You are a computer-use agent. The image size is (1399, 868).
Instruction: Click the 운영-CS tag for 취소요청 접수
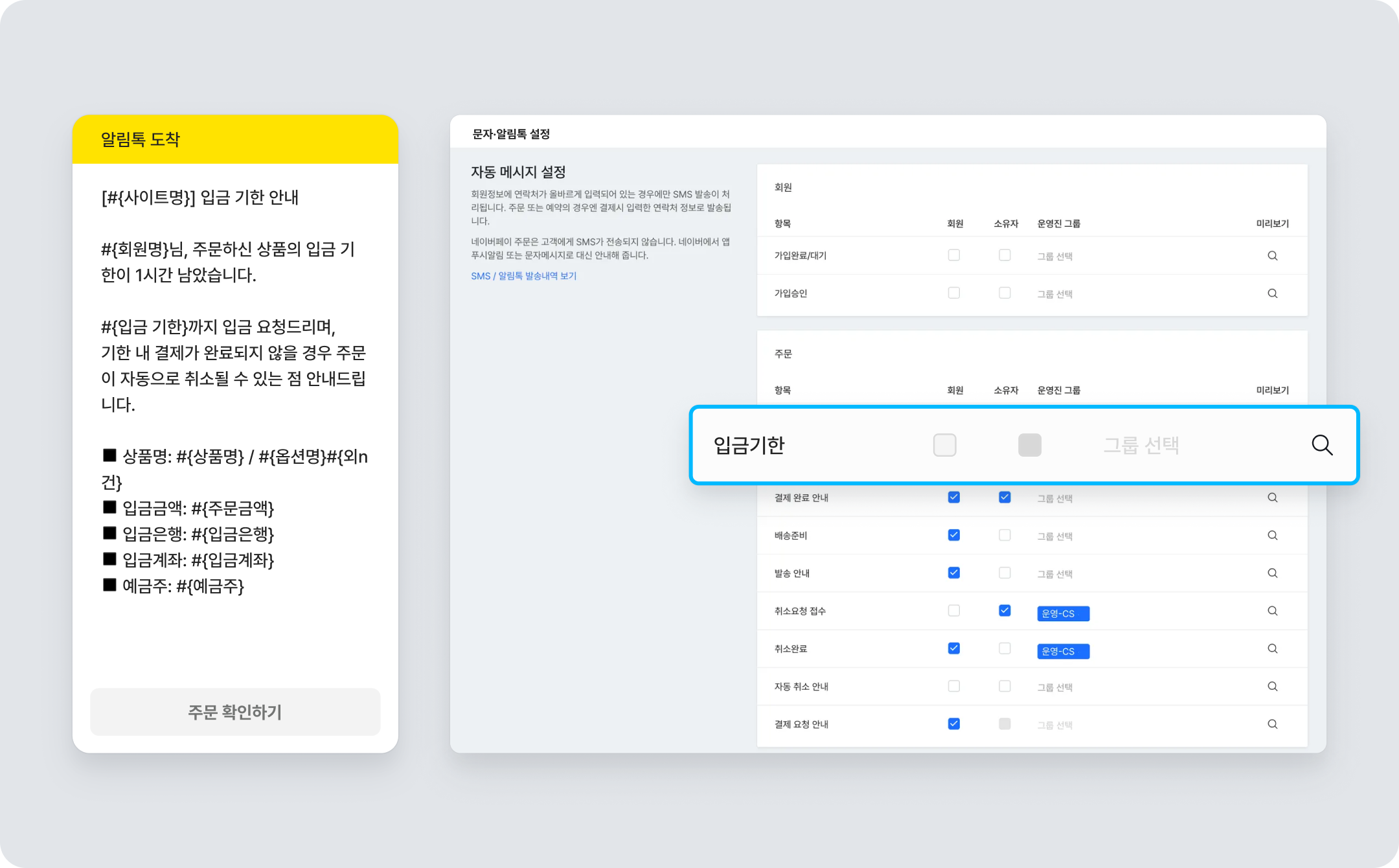coord(1063,613)
